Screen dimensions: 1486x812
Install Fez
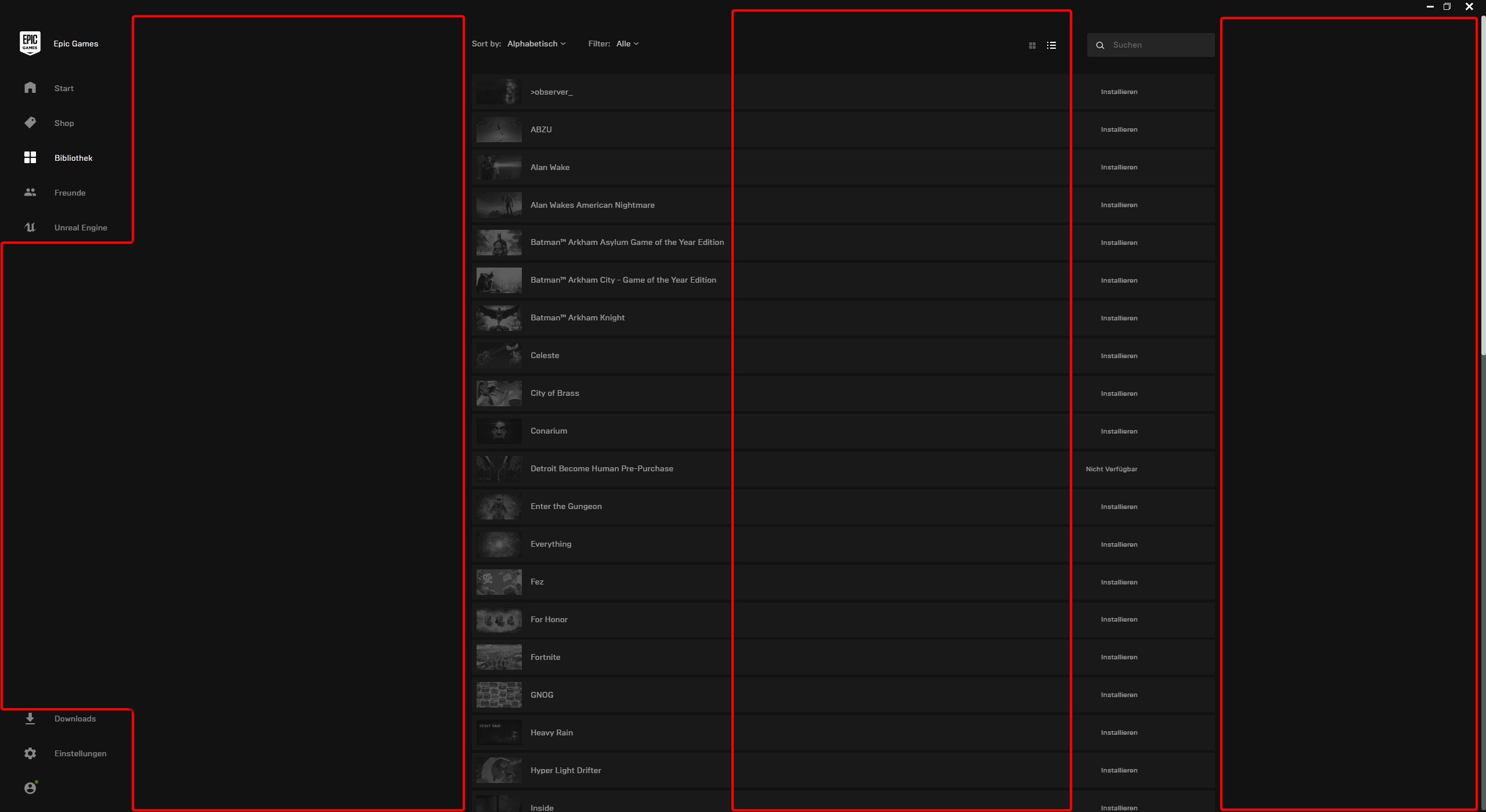[x=1119, y=582]
